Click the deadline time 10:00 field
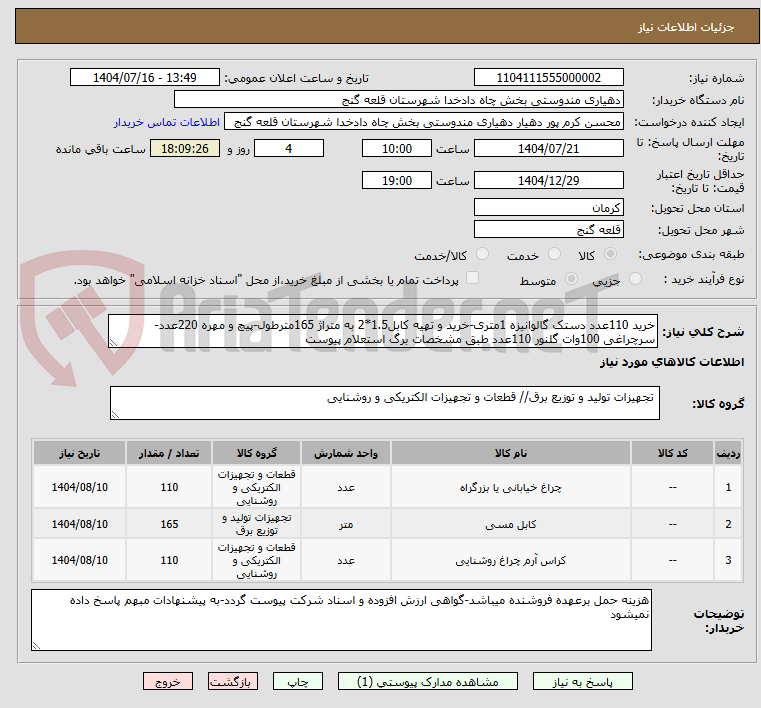This screenshot has width=761, height=708. pos(397,148)
